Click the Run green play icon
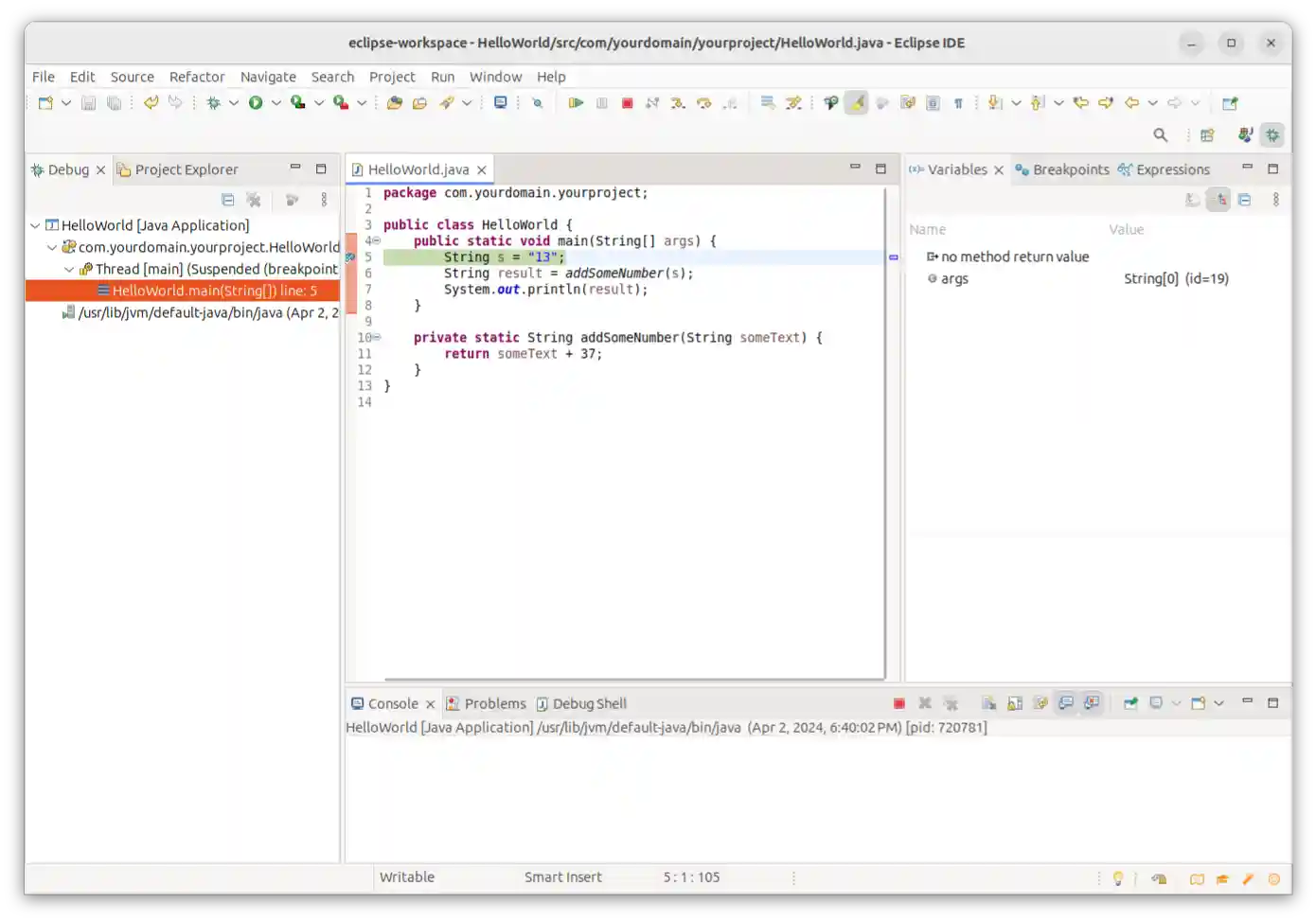 [x=256, y=102]
